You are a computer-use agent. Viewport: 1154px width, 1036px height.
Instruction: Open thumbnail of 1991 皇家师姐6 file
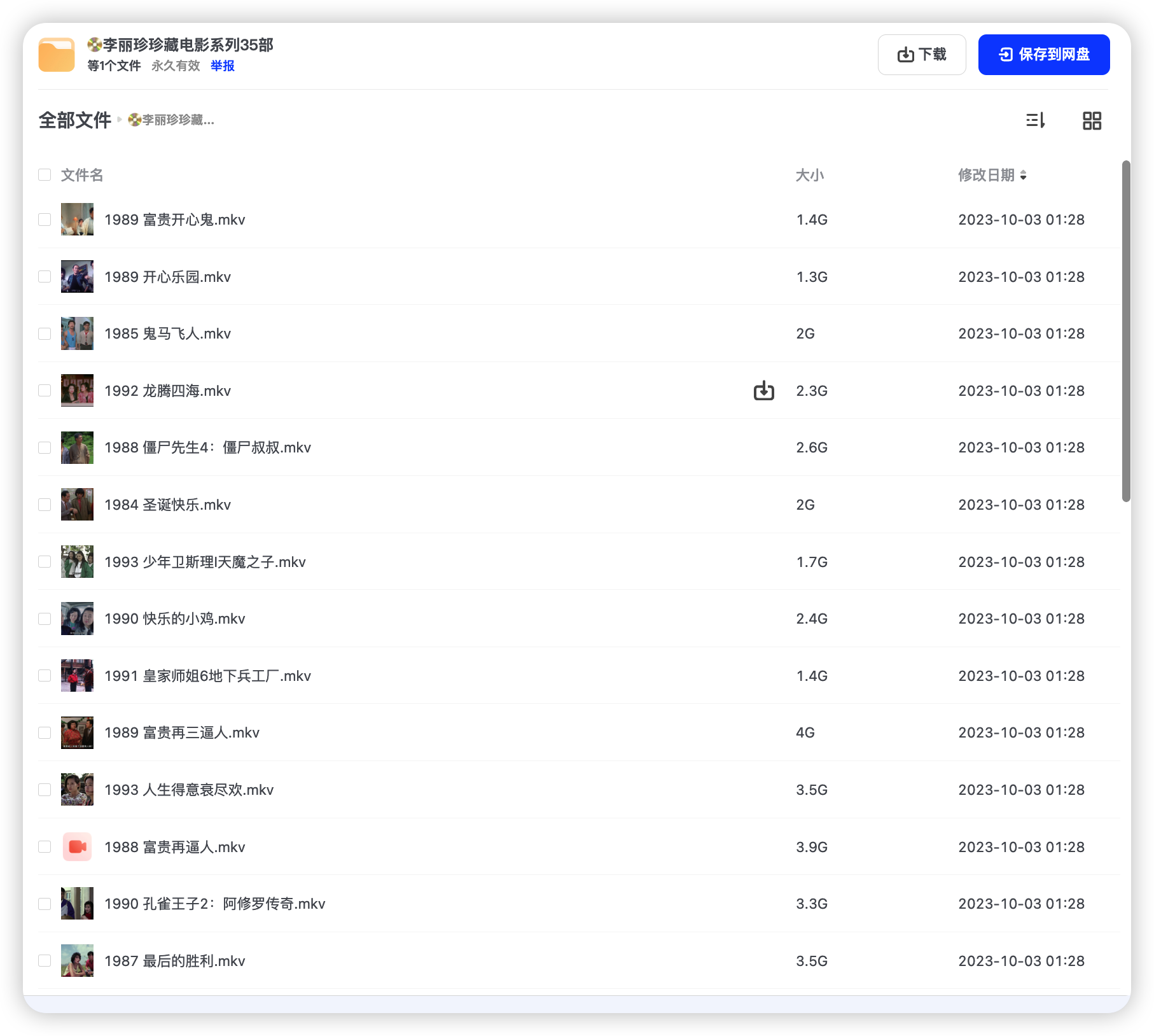pos(77,675)
